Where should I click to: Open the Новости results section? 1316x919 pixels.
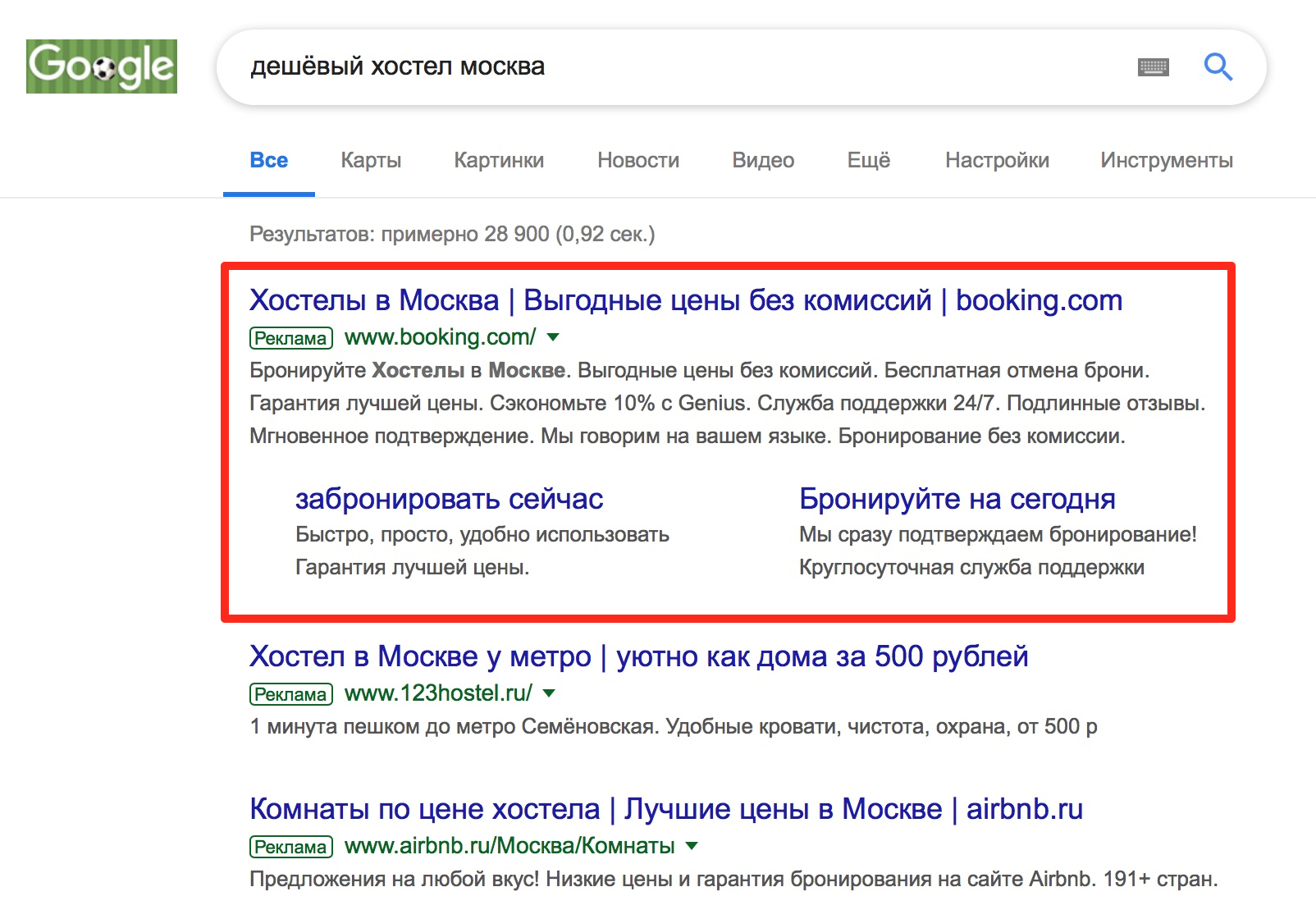pos(639,160)
